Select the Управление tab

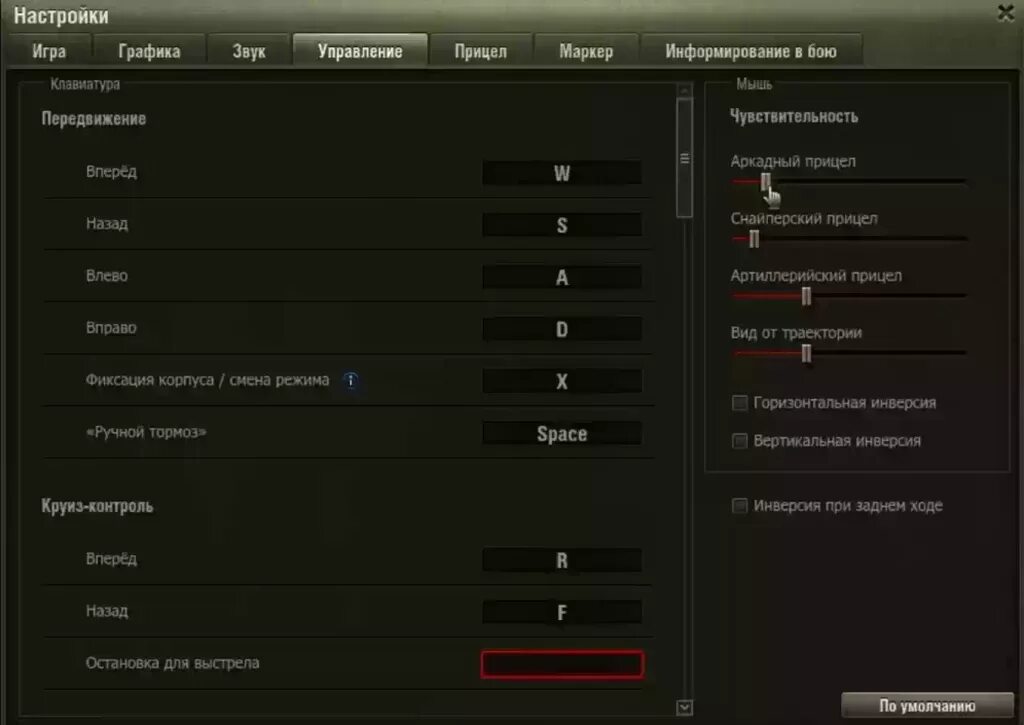coord(360,50)
